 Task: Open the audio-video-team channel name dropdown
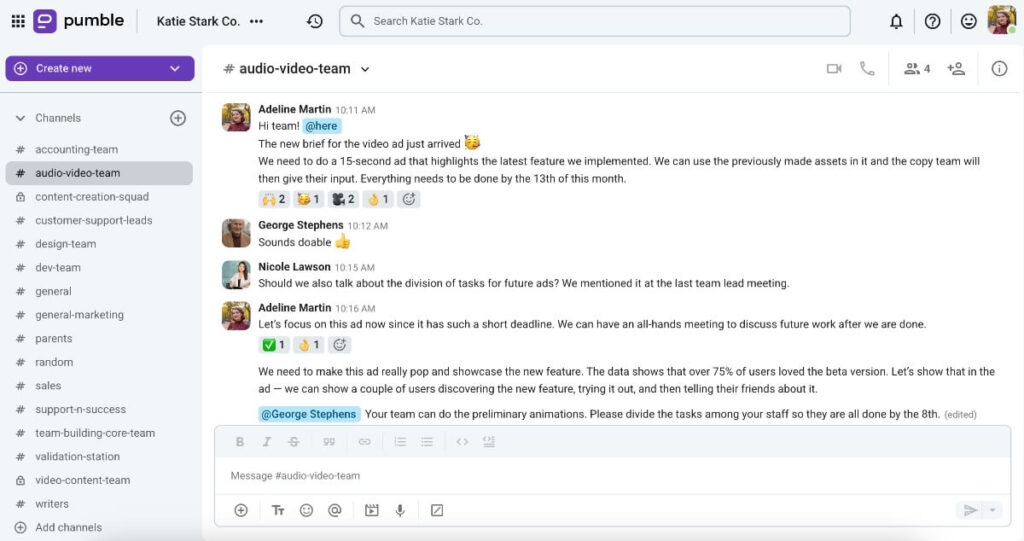click(365, 70)
